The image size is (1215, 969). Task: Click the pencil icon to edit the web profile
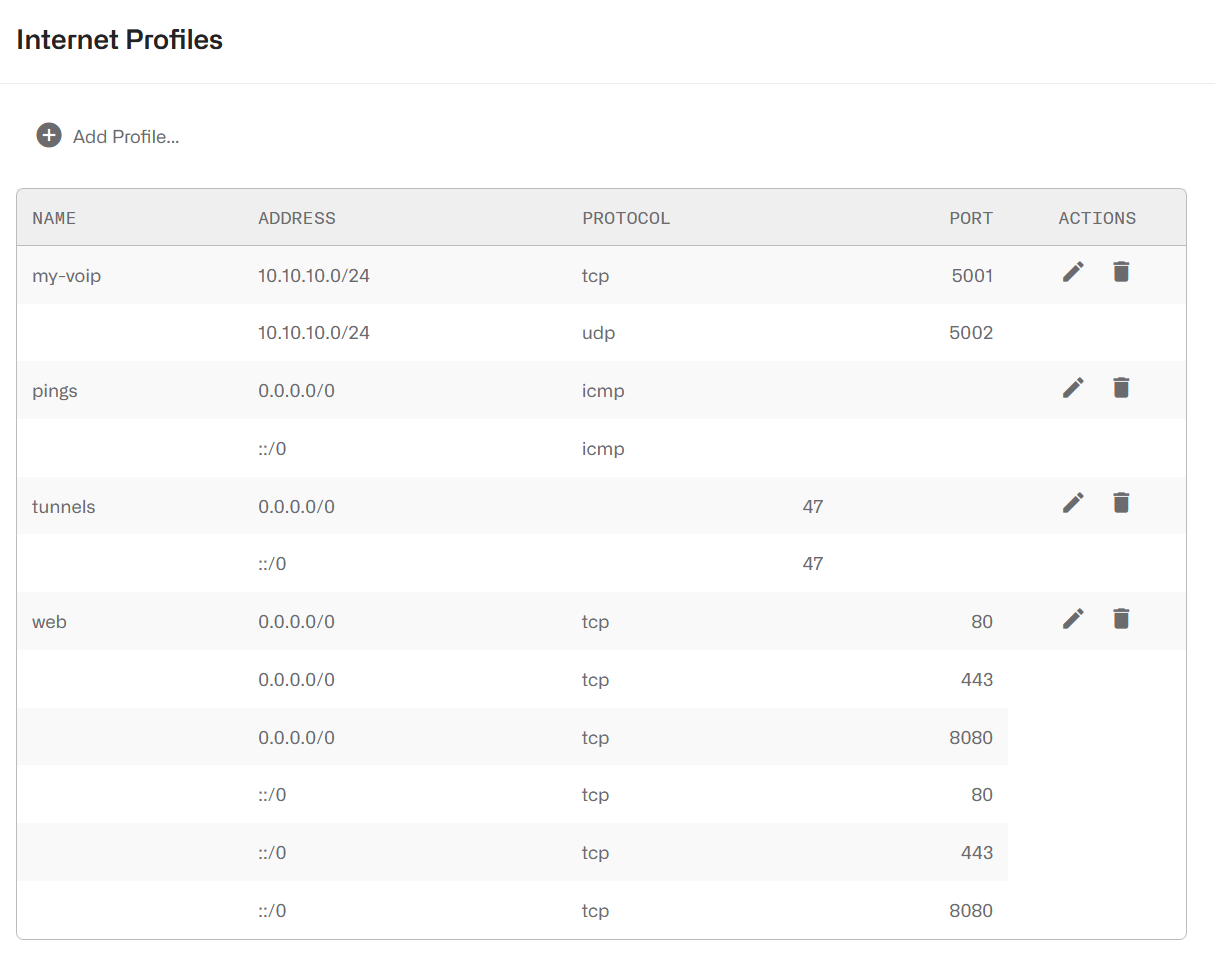(1072, 618)
